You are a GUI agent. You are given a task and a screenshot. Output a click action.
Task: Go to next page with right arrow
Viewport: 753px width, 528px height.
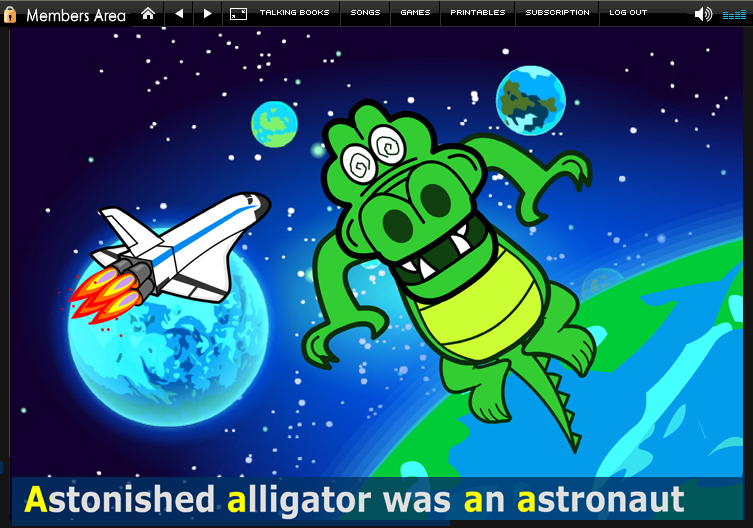(207, 13)
